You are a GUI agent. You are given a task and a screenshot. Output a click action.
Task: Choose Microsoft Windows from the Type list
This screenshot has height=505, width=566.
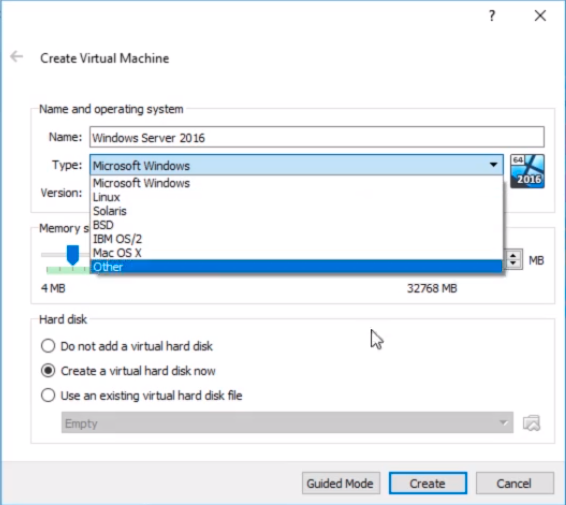pyautogui.click(x=296, y=183)
